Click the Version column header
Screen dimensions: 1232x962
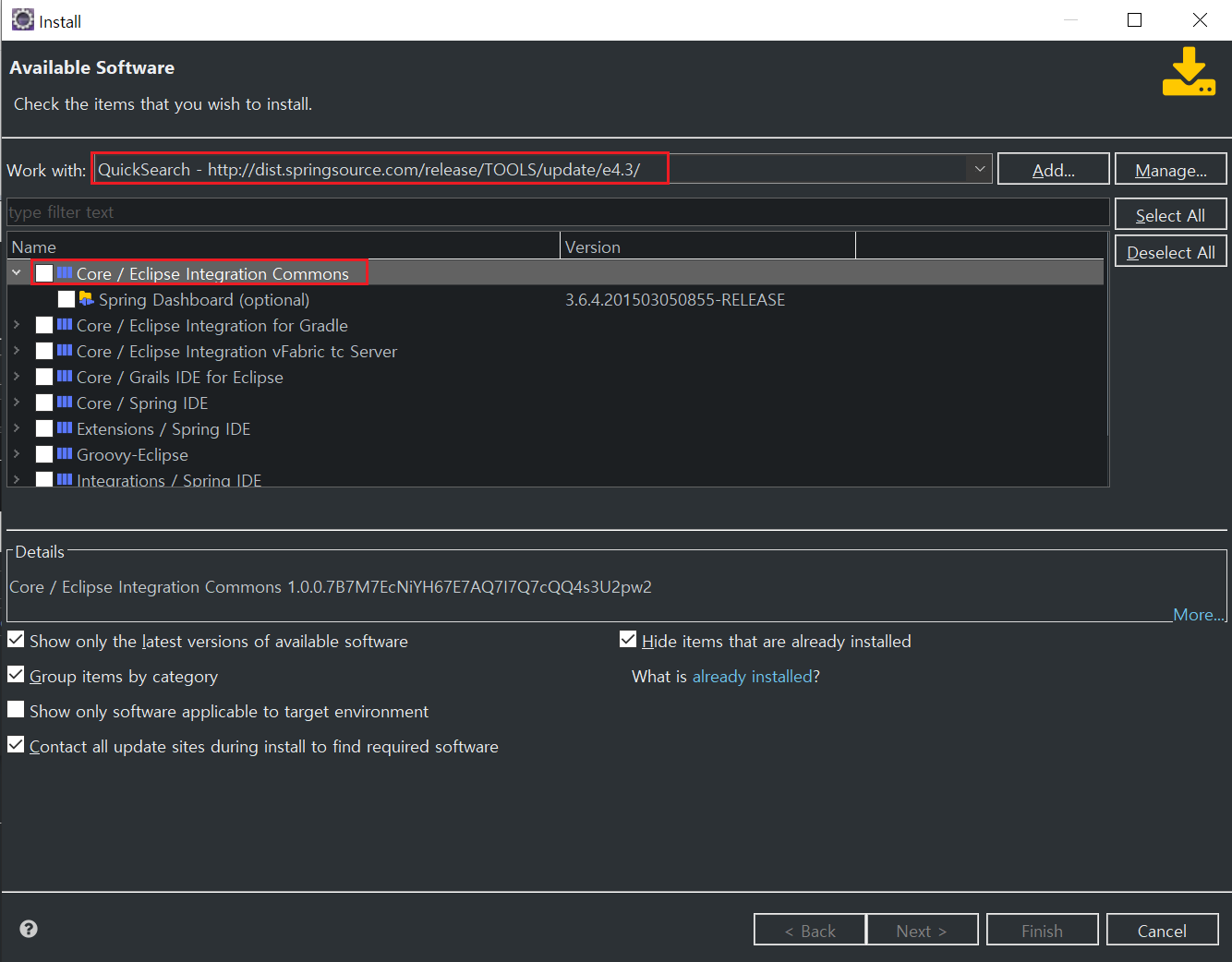coord(708,247)
